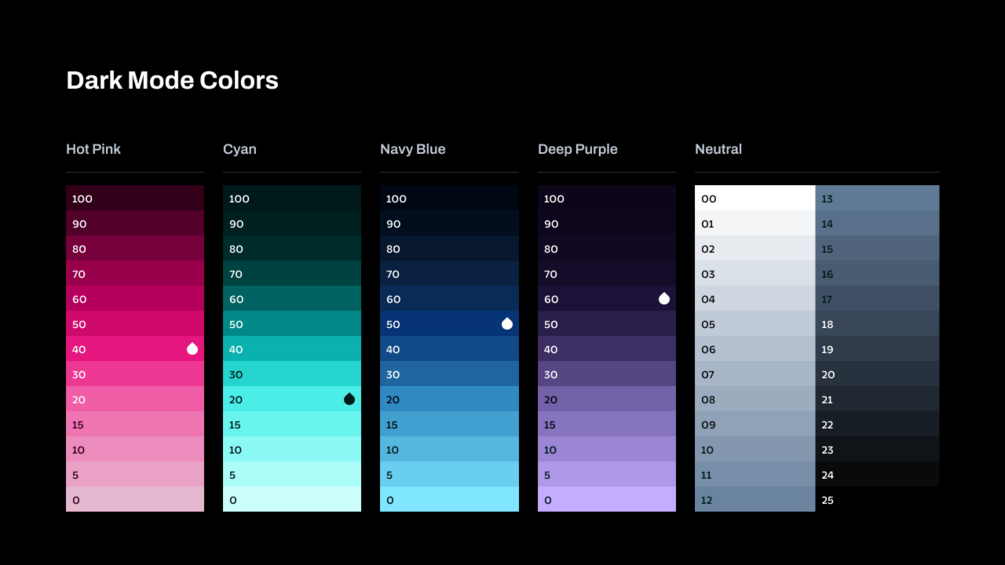The height and width of the screenshot is (565, 1005).
Task: Click the Cyan column heading
Action: pyautogui.click(x=239, y=149)
